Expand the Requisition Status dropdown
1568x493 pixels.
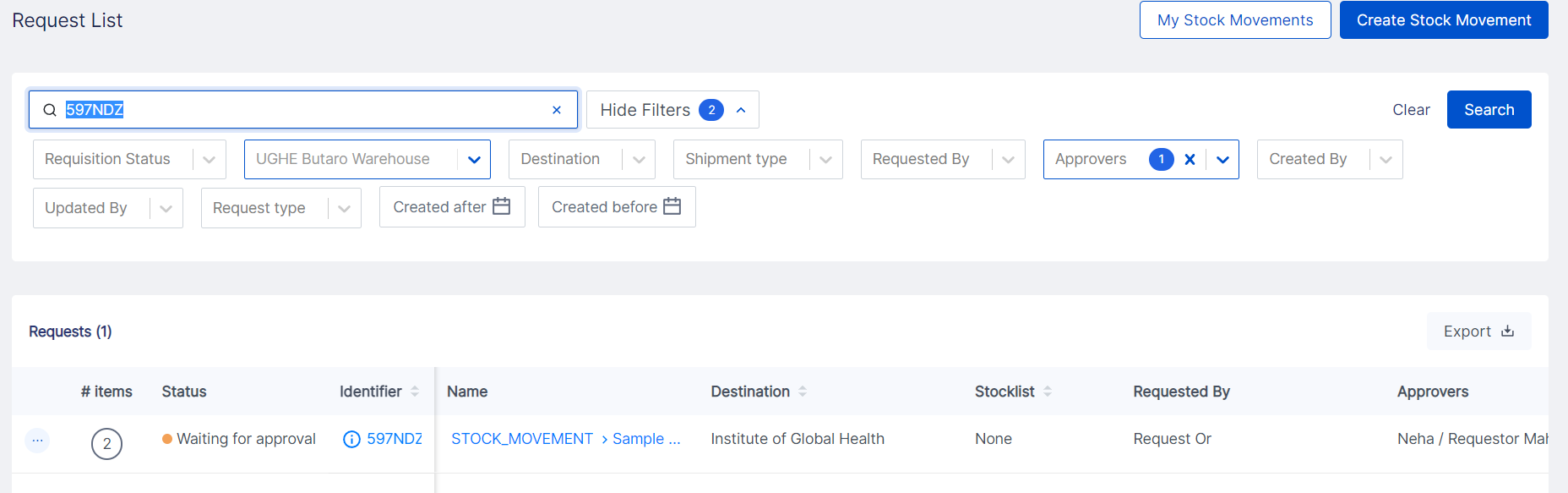209,160
